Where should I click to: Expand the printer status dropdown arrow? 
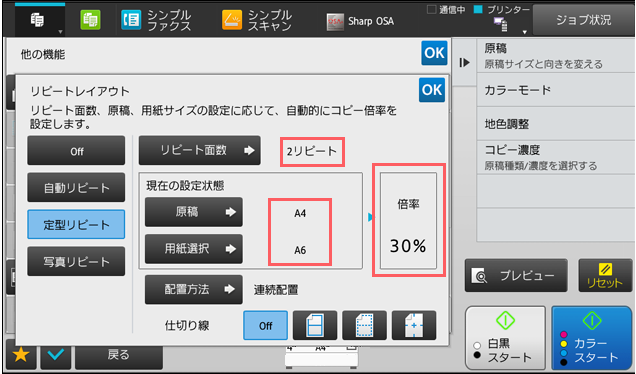[x=524, y=32]
